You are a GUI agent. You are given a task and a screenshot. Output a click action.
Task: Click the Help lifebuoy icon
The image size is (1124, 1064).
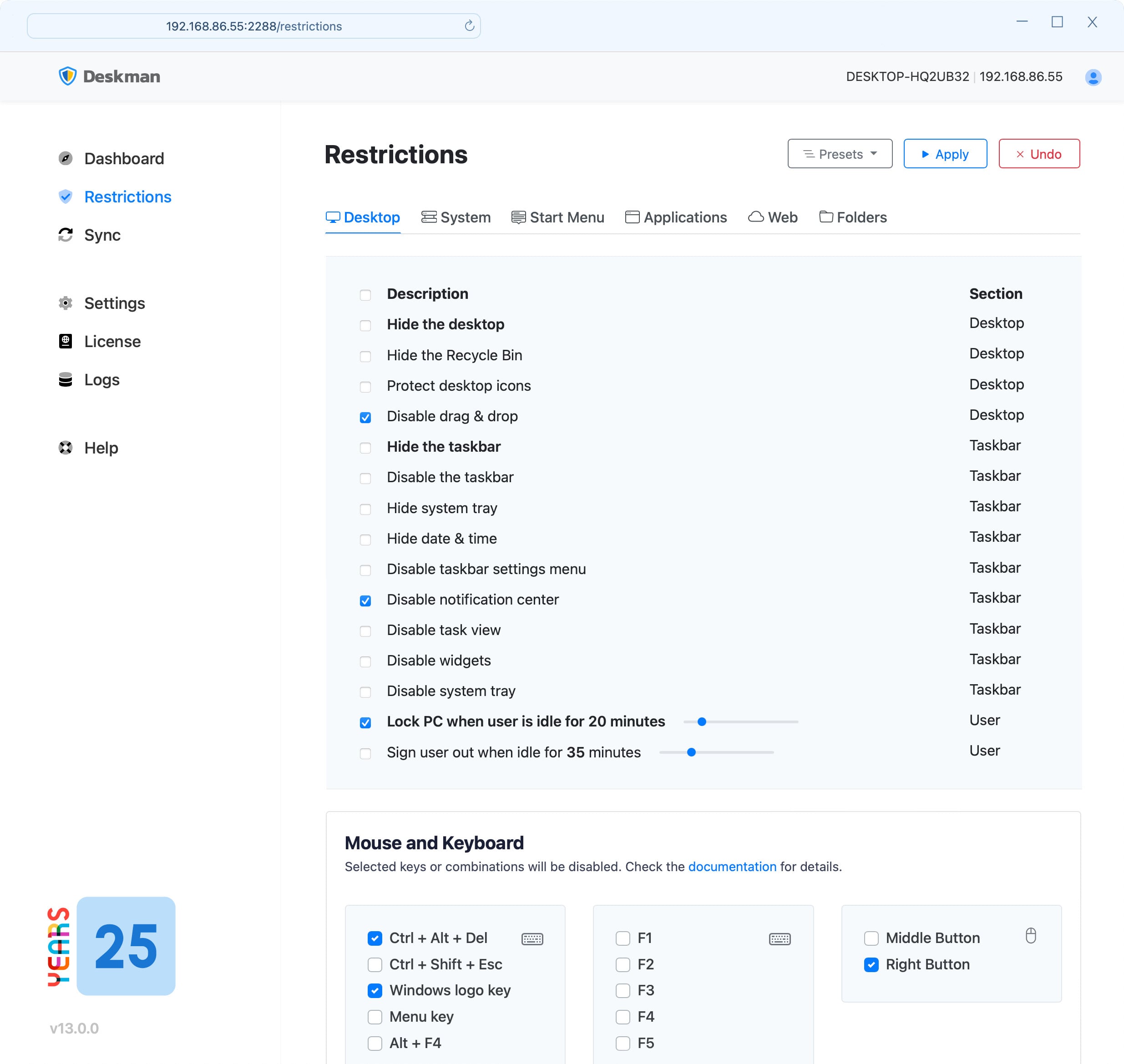(66, 448)
